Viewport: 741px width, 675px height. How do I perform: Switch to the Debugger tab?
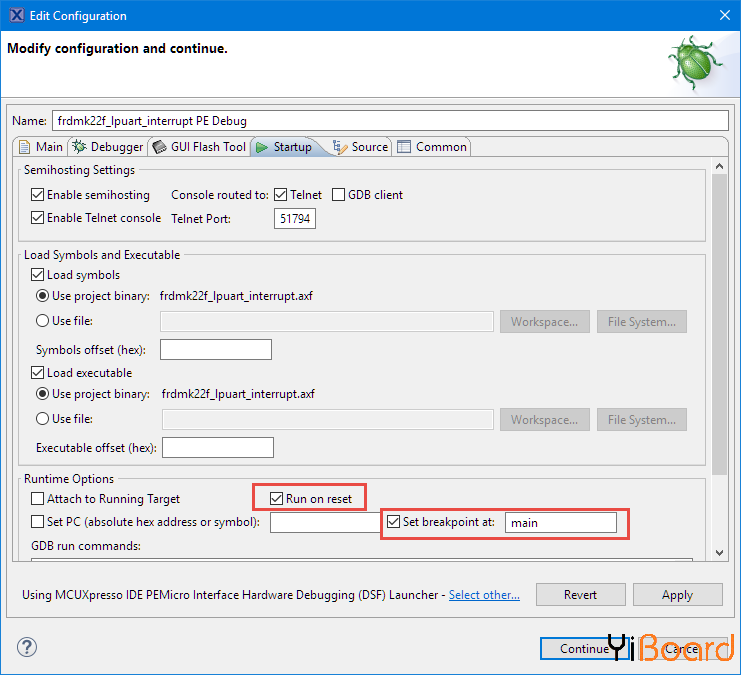[x=108, y=147]
